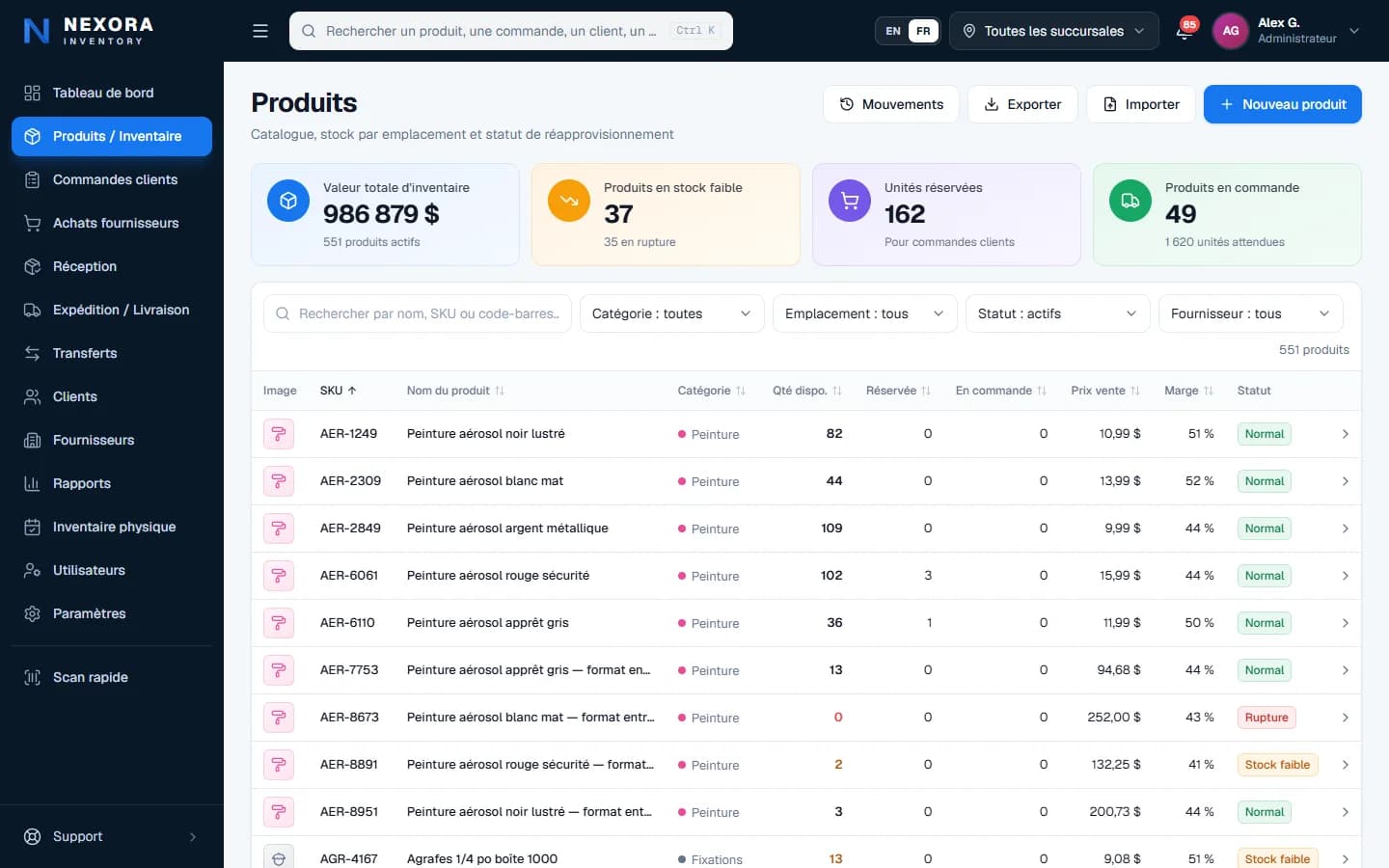This screenshot has width=1389, height=868.
Task: Open the Emplacement : tous filter
Action: 864,313
